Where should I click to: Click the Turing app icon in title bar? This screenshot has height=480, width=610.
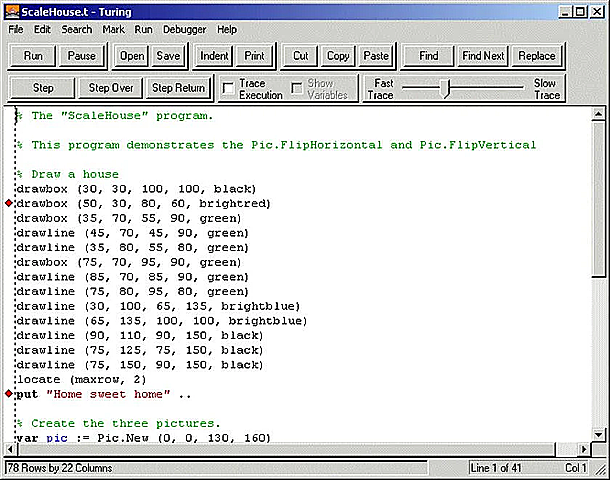tap(12, 12)
